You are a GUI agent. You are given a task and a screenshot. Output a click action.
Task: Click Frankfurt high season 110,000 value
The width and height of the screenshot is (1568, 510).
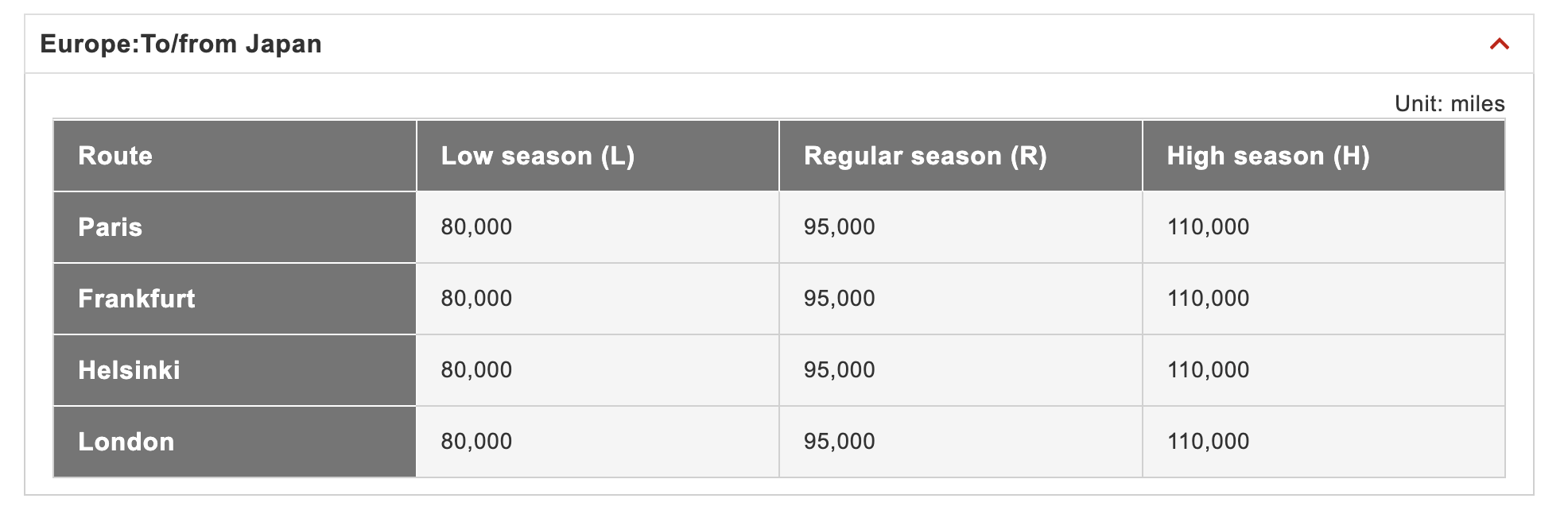coord(1208,299)
